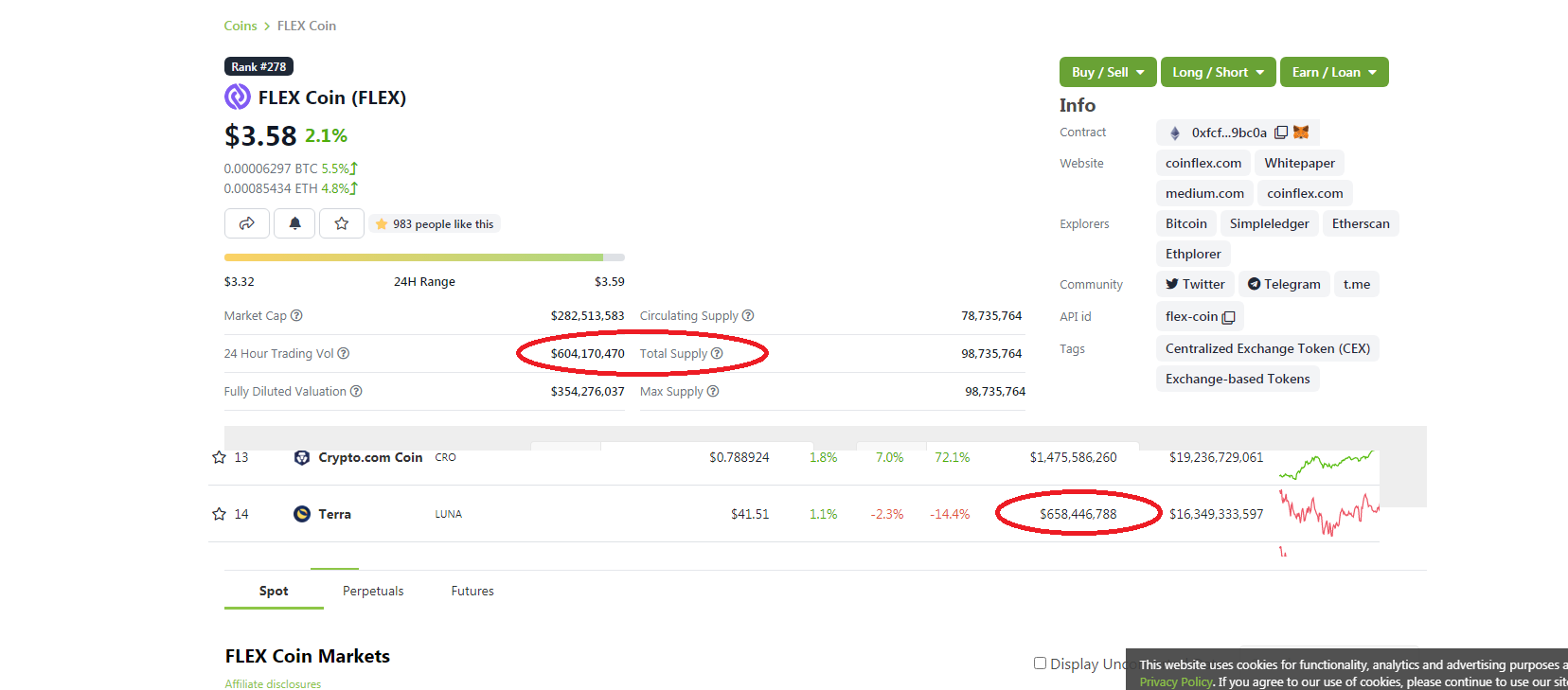Click the flex-coin API id text
This screenshot has width=1568, height=690.
pyautogui.click(x=1191, y=316)
